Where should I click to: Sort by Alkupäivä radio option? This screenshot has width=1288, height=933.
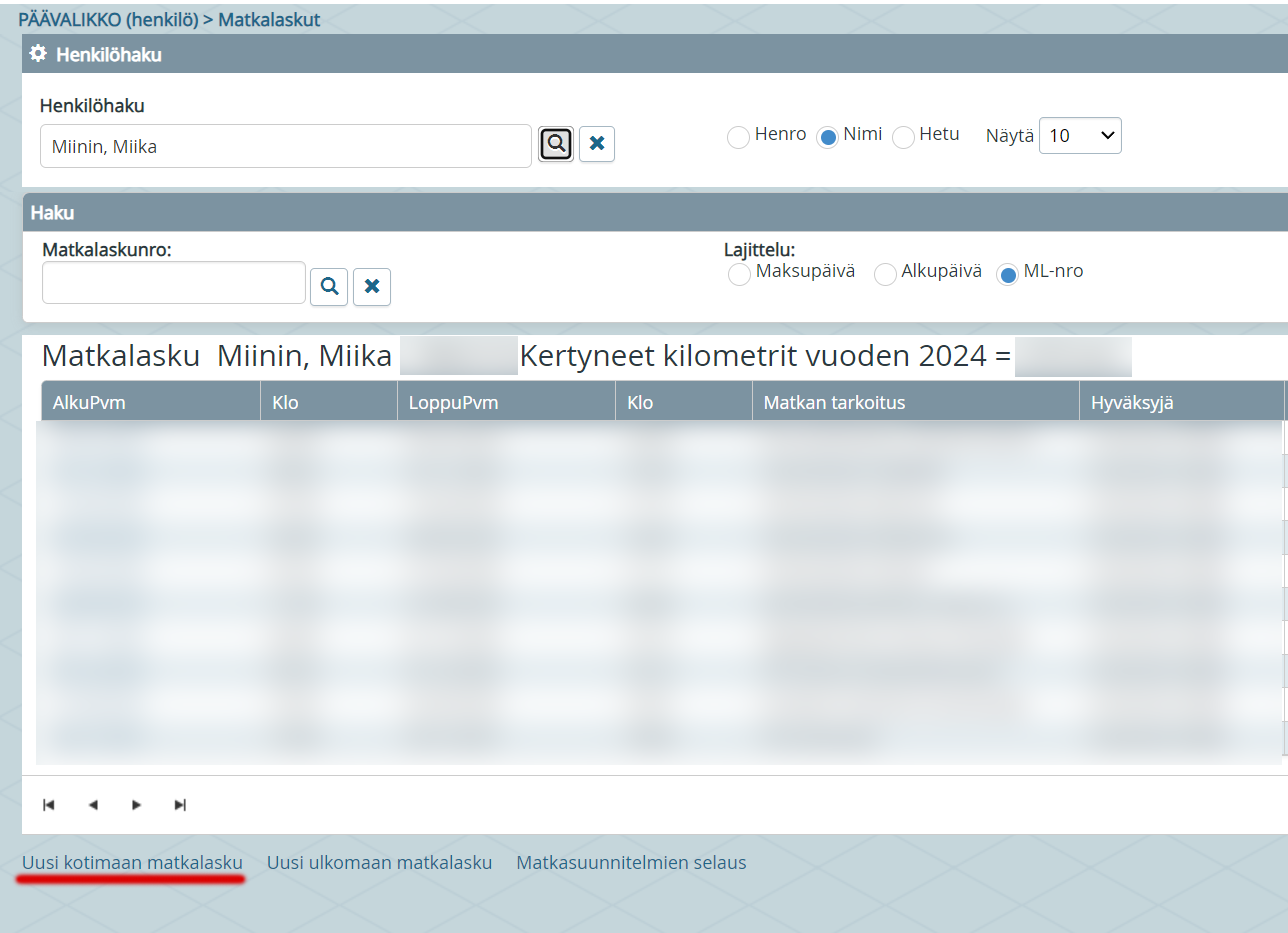(885, 274)
